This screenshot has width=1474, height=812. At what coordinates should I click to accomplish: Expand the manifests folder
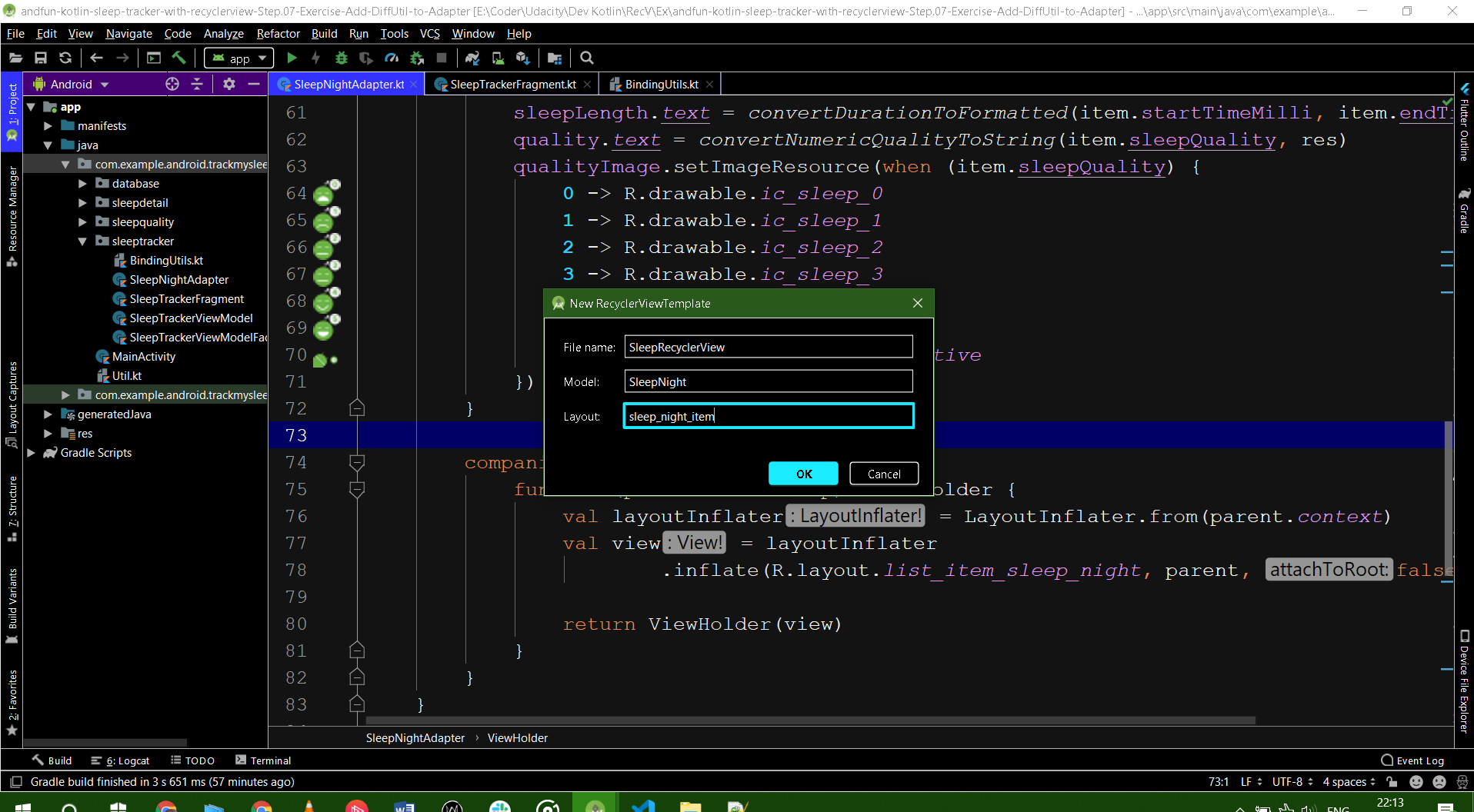48,126
